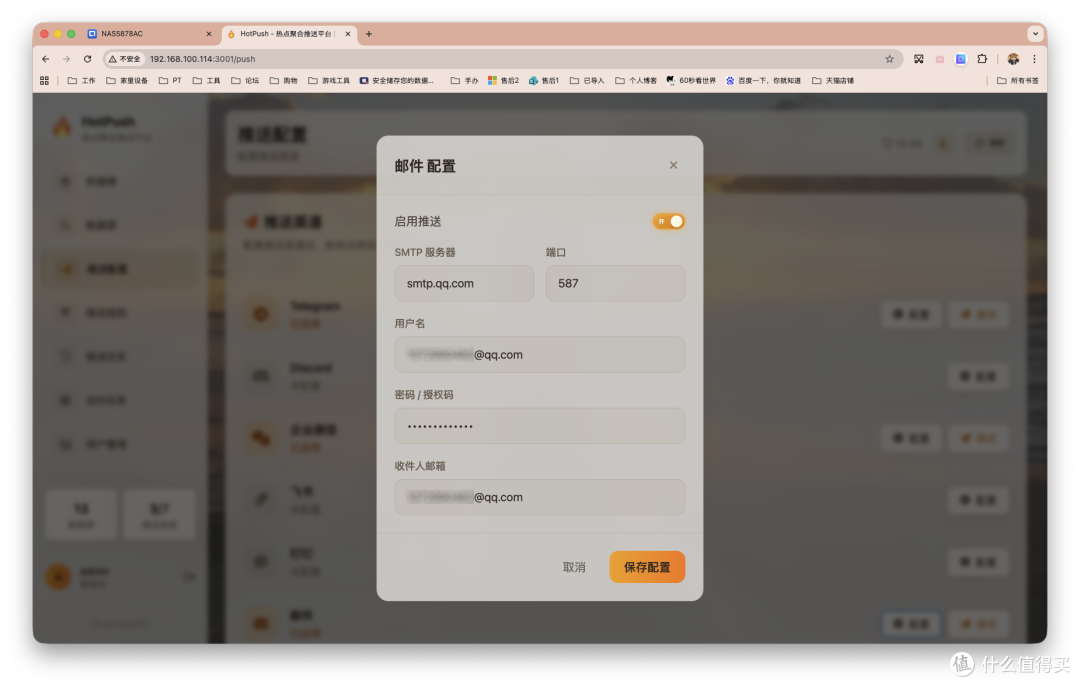Save settings using 保存配置 button
This screenshot has width=1080, height=687.
pos(647,567)
